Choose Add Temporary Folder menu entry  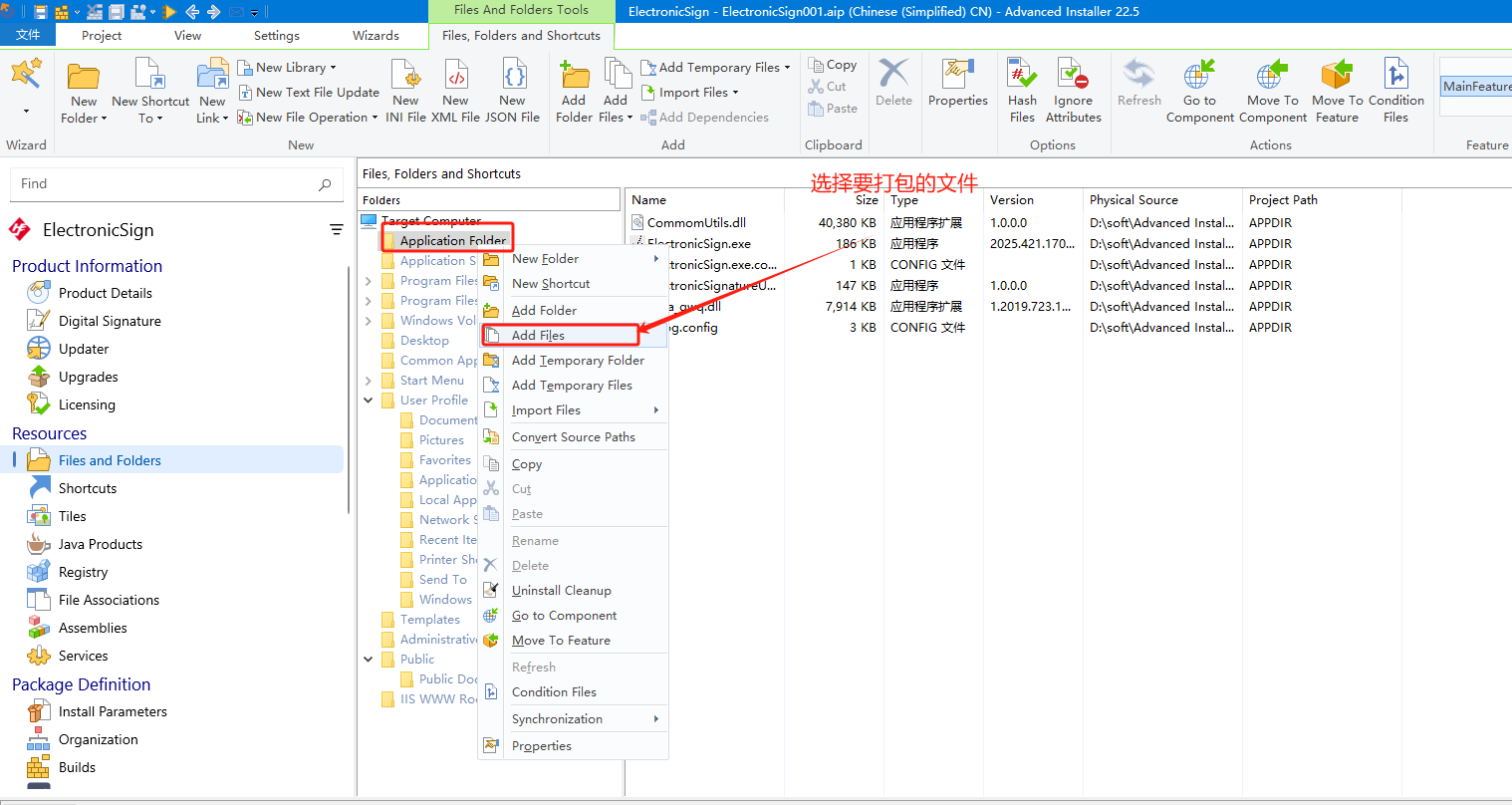tap(573, 360)
